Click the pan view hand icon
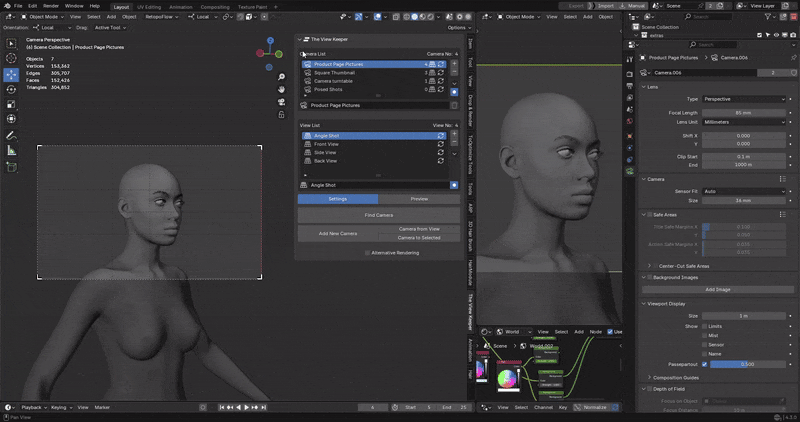This screenshot has width=800, height=422. 281,89
